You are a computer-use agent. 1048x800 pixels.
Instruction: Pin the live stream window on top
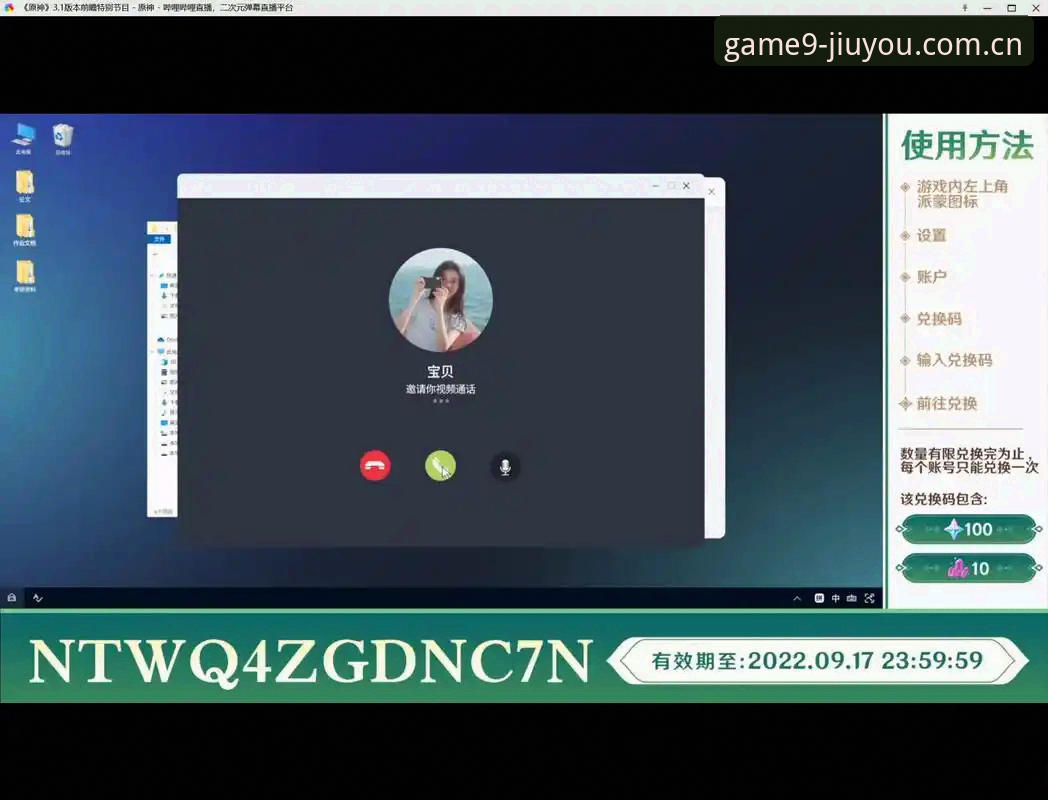point(964,8)
